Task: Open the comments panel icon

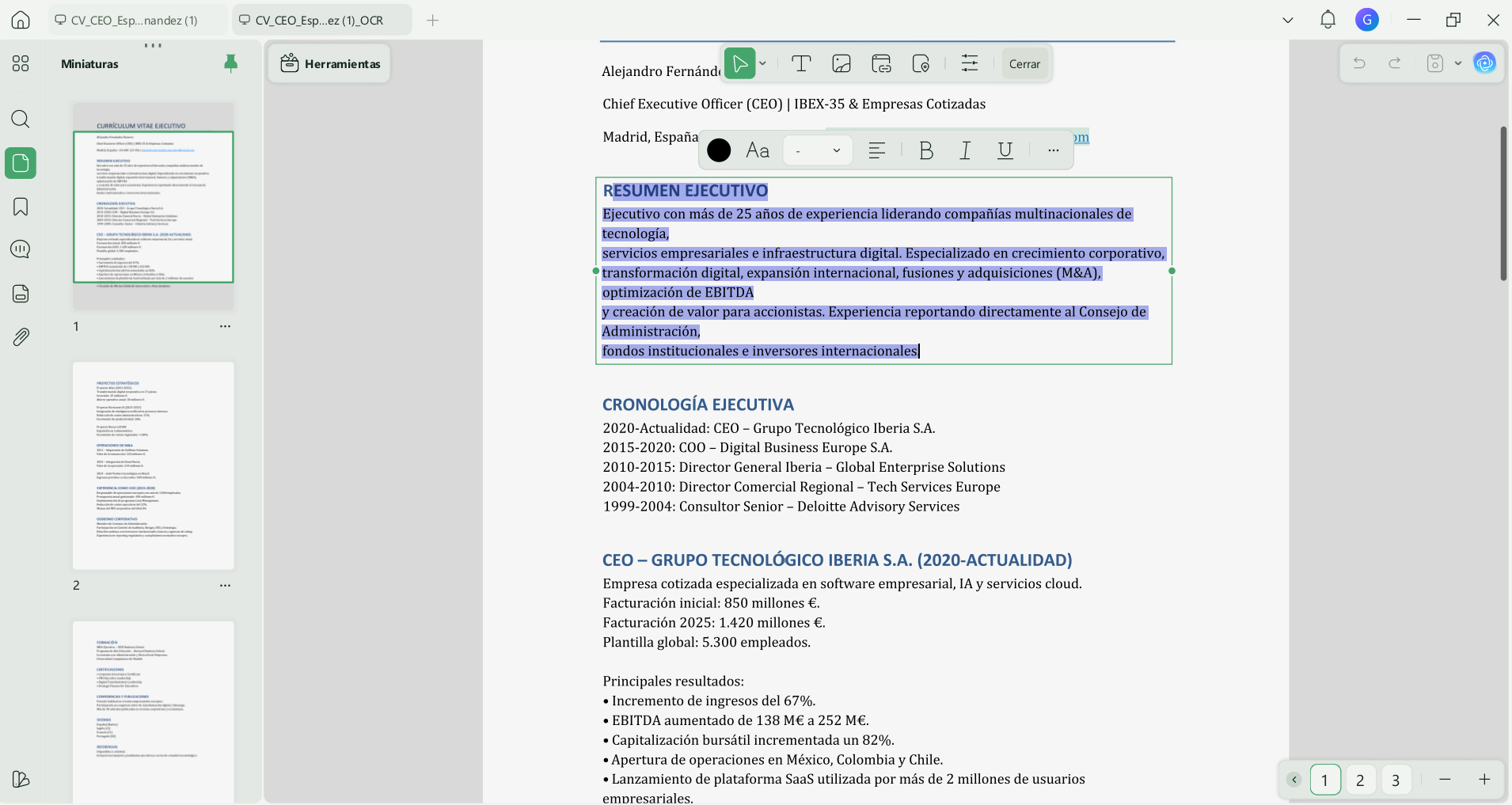Action: 21,249
